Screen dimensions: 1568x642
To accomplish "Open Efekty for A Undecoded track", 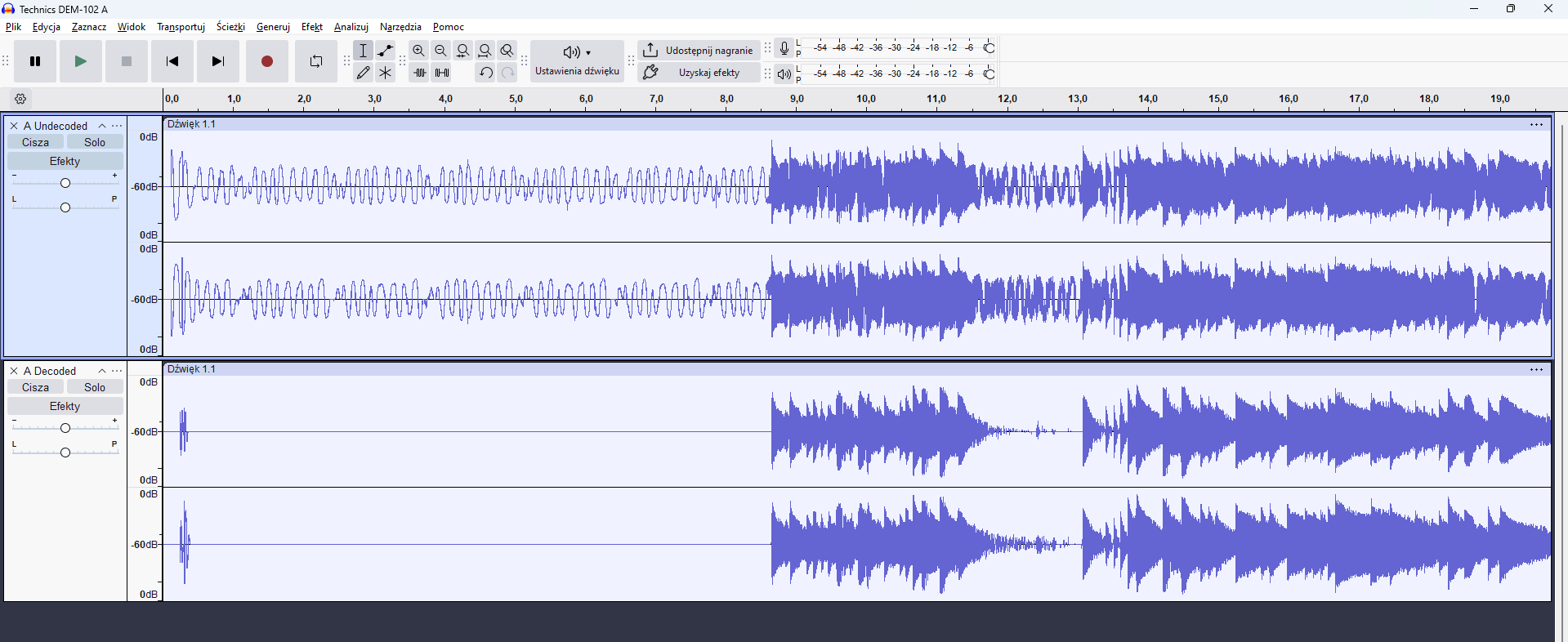I will (x=65, y=161).
